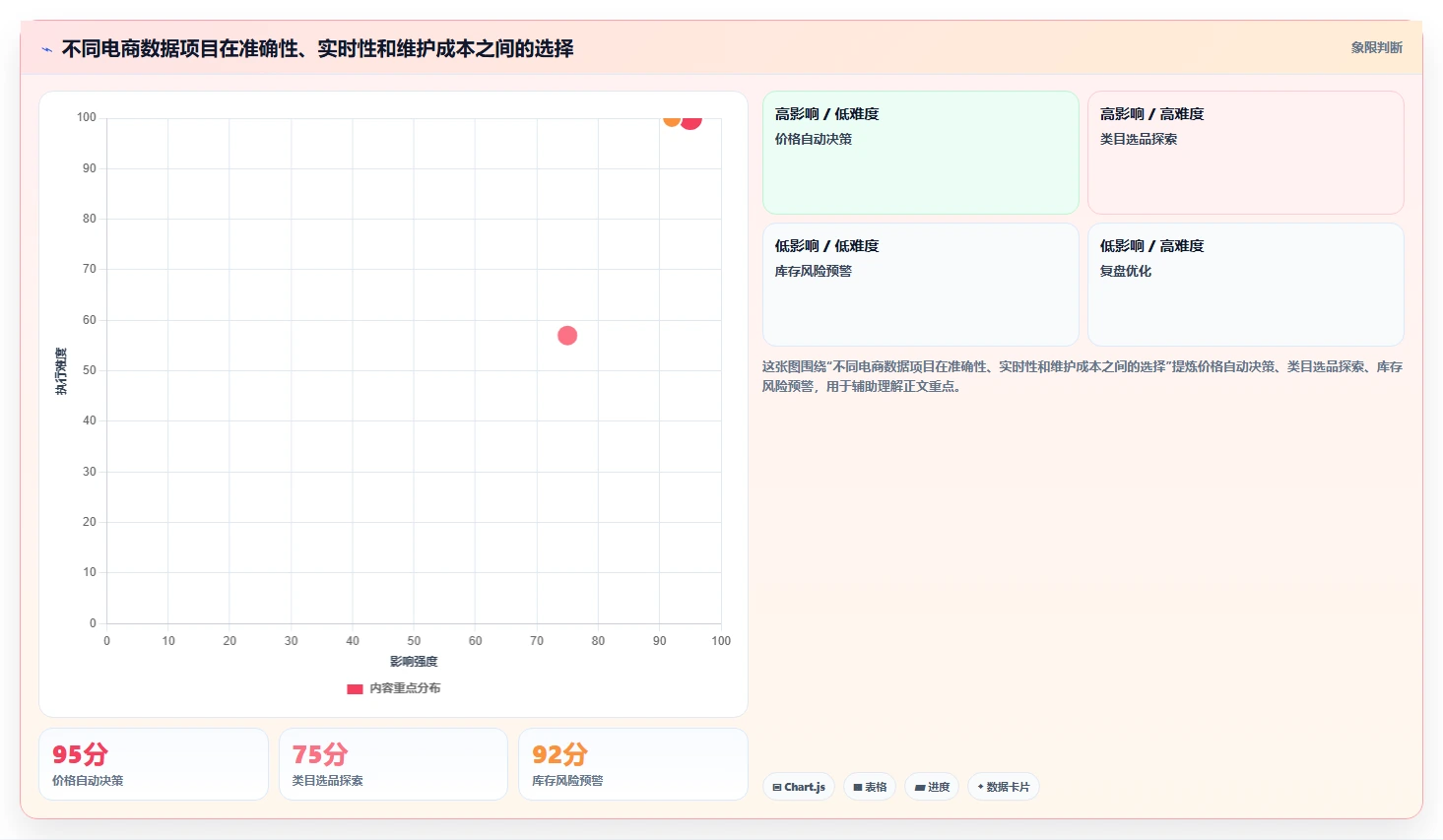This screenshot has width=1443, height=840.
Task: Click the description paragraph starting 这张图围绕
Action: tap(1082, 376)
